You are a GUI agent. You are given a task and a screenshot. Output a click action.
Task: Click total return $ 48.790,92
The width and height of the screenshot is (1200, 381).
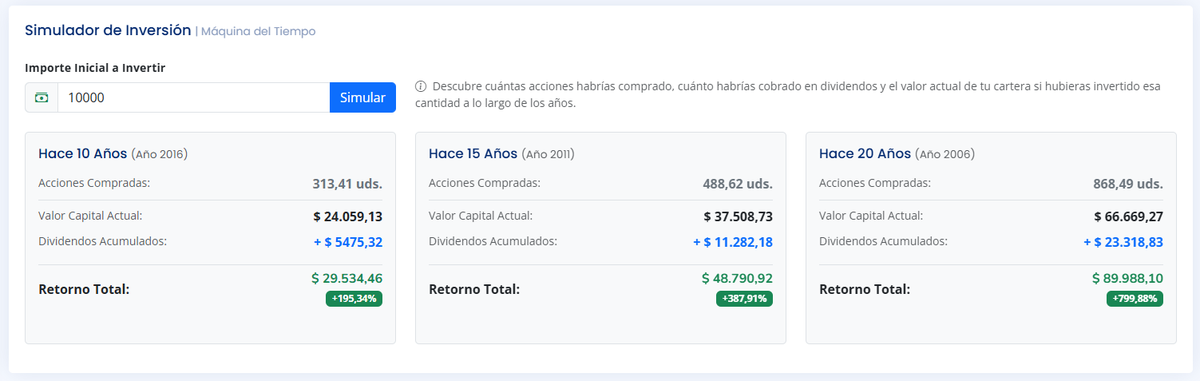tap(737, 278)
